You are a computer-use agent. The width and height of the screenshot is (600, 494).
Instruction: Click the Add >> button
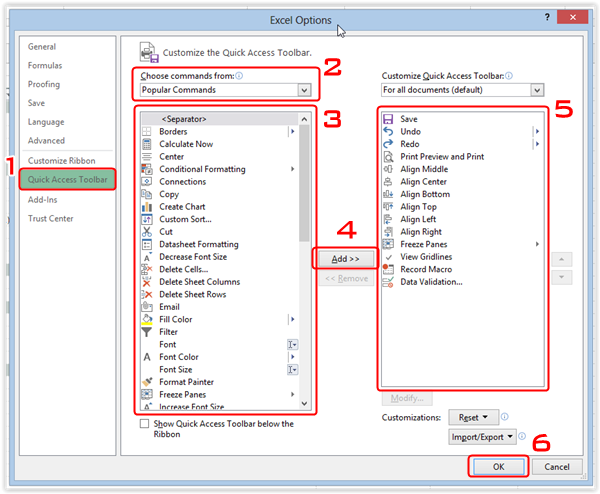346,259
